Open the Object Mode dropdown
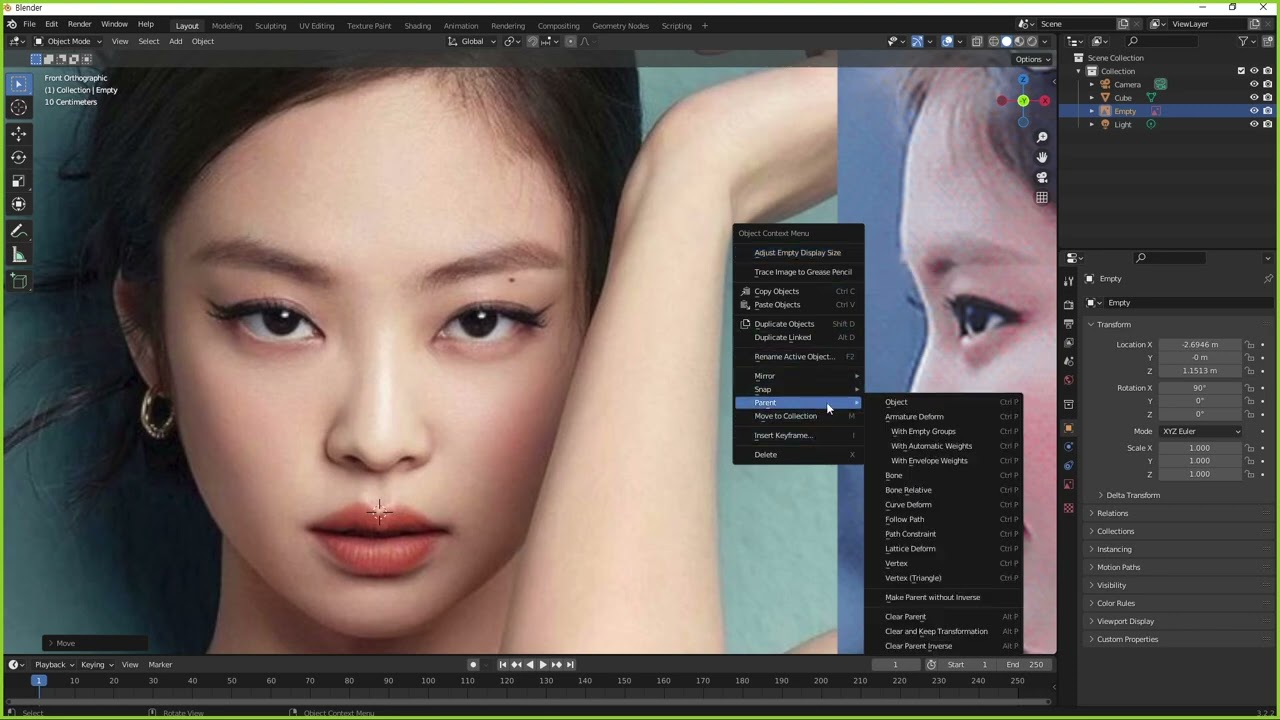Screen dimensions: 1280x720 (67, 41)
